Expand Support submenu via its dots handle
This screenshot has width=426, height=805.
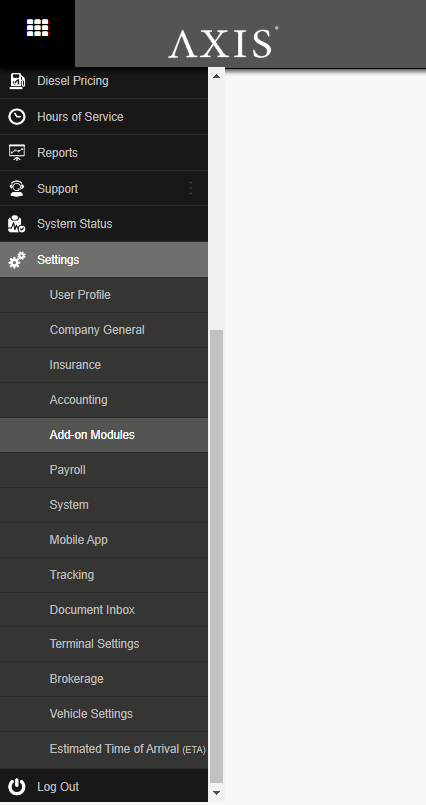(x=191, y=188)
